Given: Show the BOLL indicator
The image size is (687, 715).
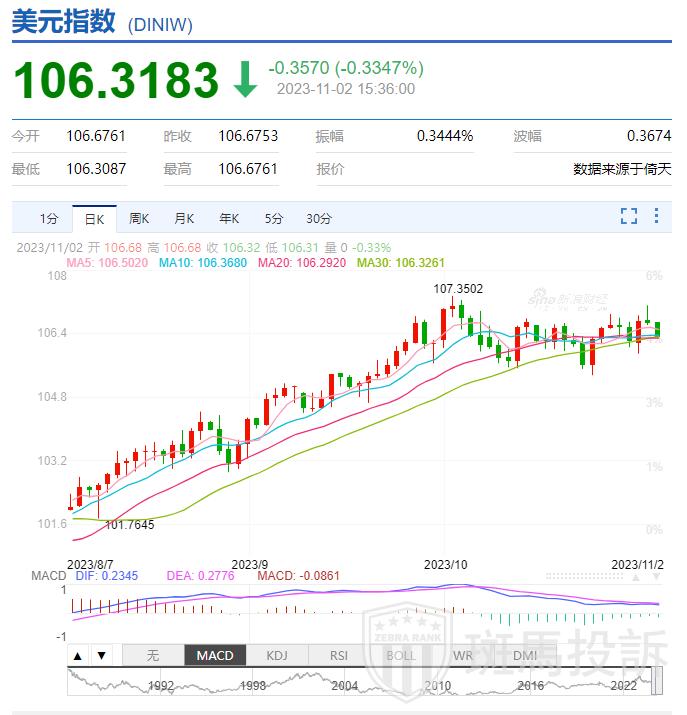Looking at the screenshot, I should tap(400, 656).
